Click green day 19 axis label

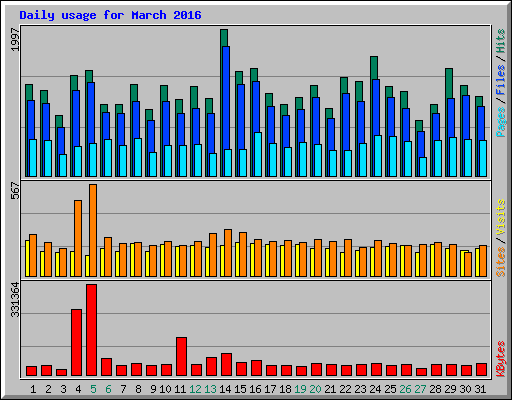tap(300, 389)
